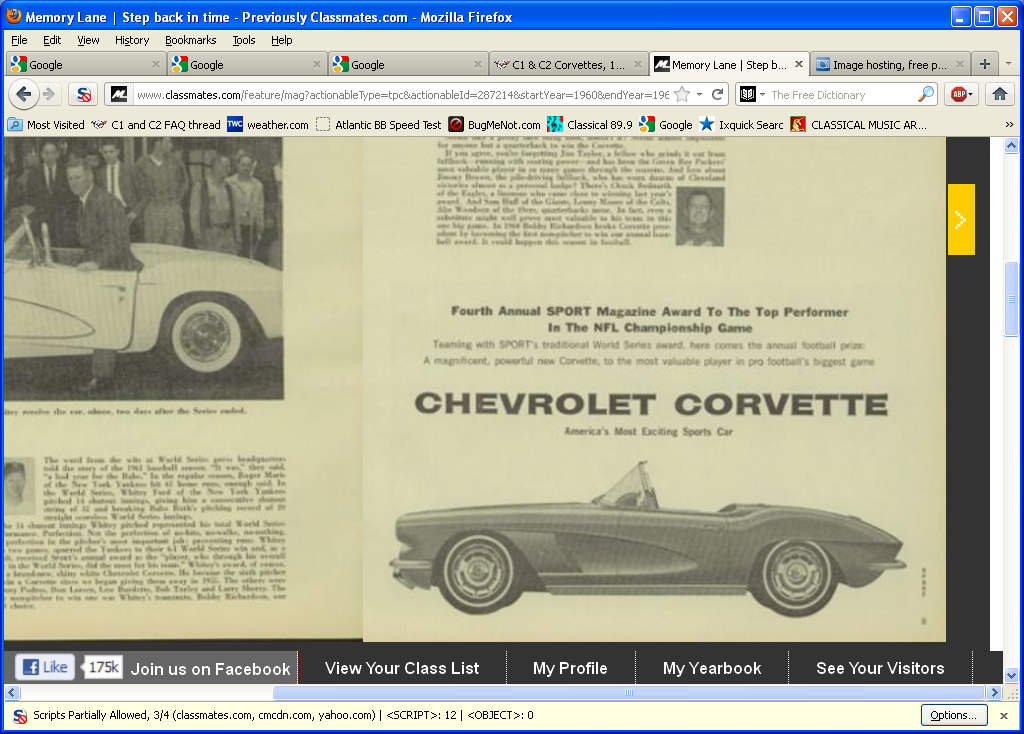The width and height of the screenshot is (1024, 734).
Task: Click Join us on Facebook
Action: pos(210,669)
